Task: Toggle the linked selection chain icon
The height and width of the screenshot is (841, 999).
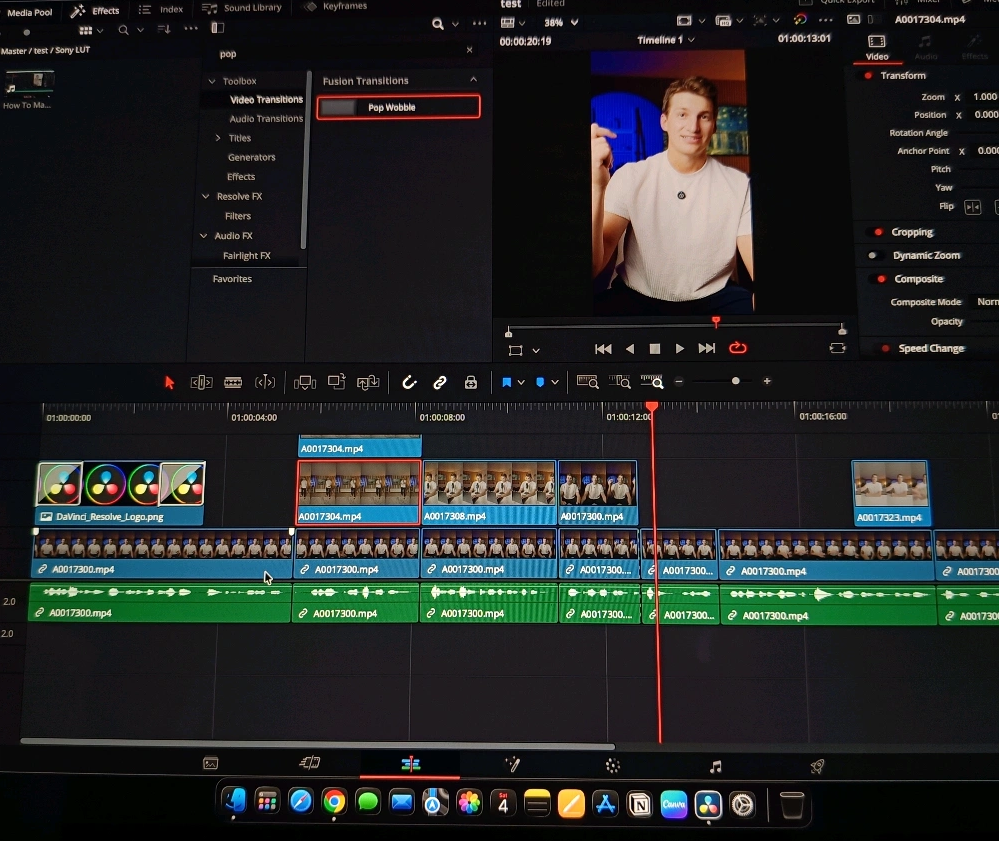Action: pos(439,382)
